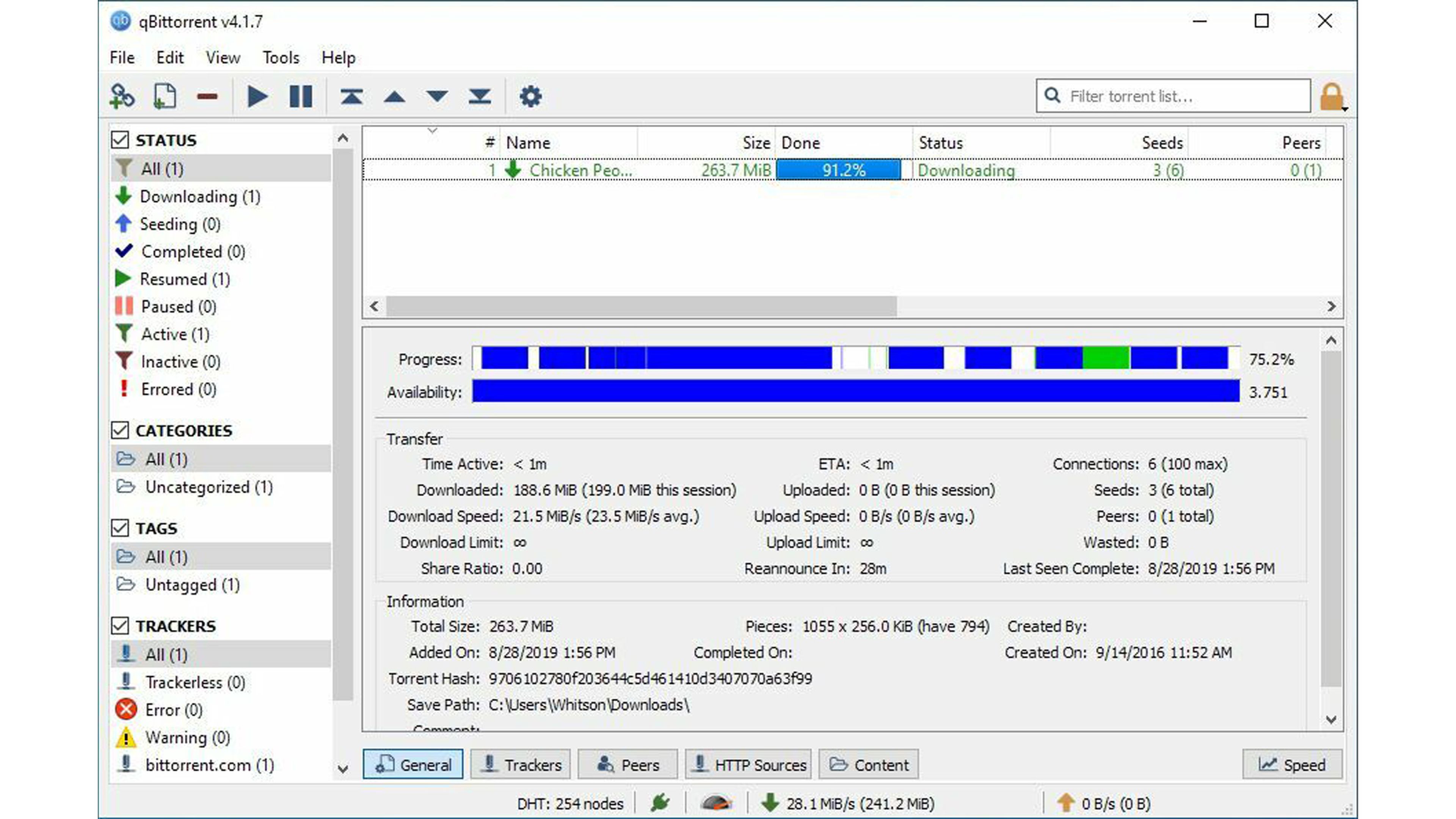Open the View menu
This screenshot has height=819, width=1456.
(223, 58)
